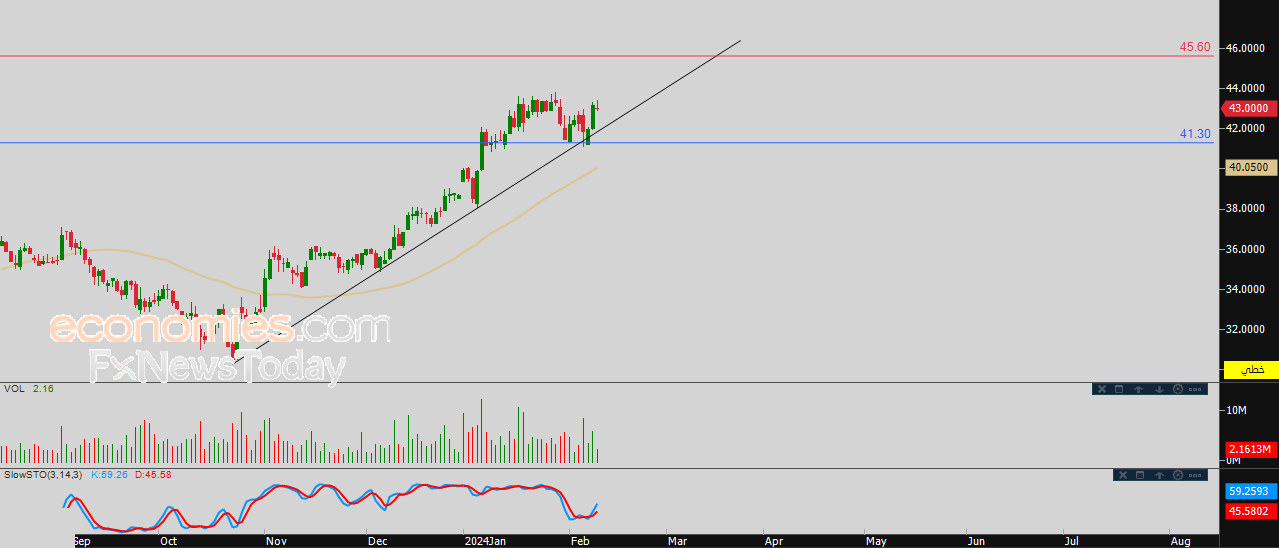Viewport: 1279px width, 548px height.
Task: Click the 45.60 resistance level label
Action: [x=1195, y=47]
